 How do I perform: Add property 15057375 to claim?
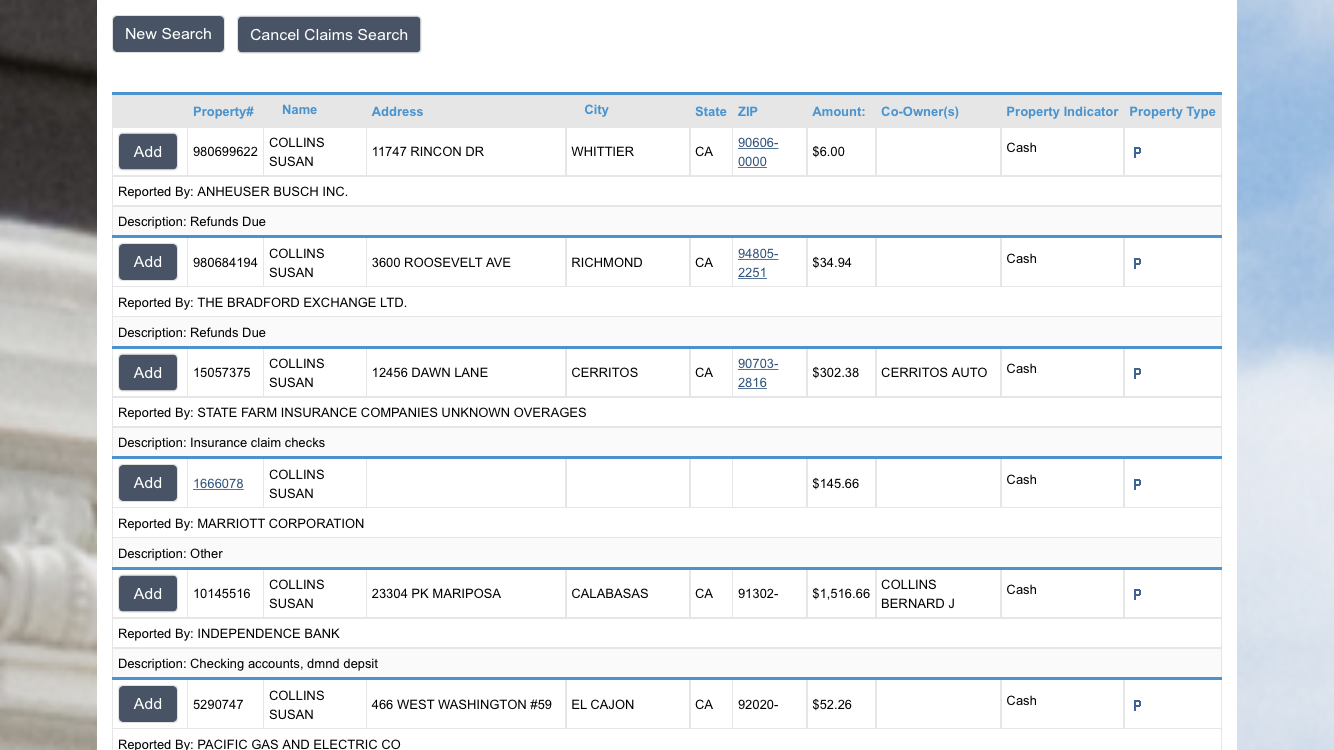click(x=148, y=373)
